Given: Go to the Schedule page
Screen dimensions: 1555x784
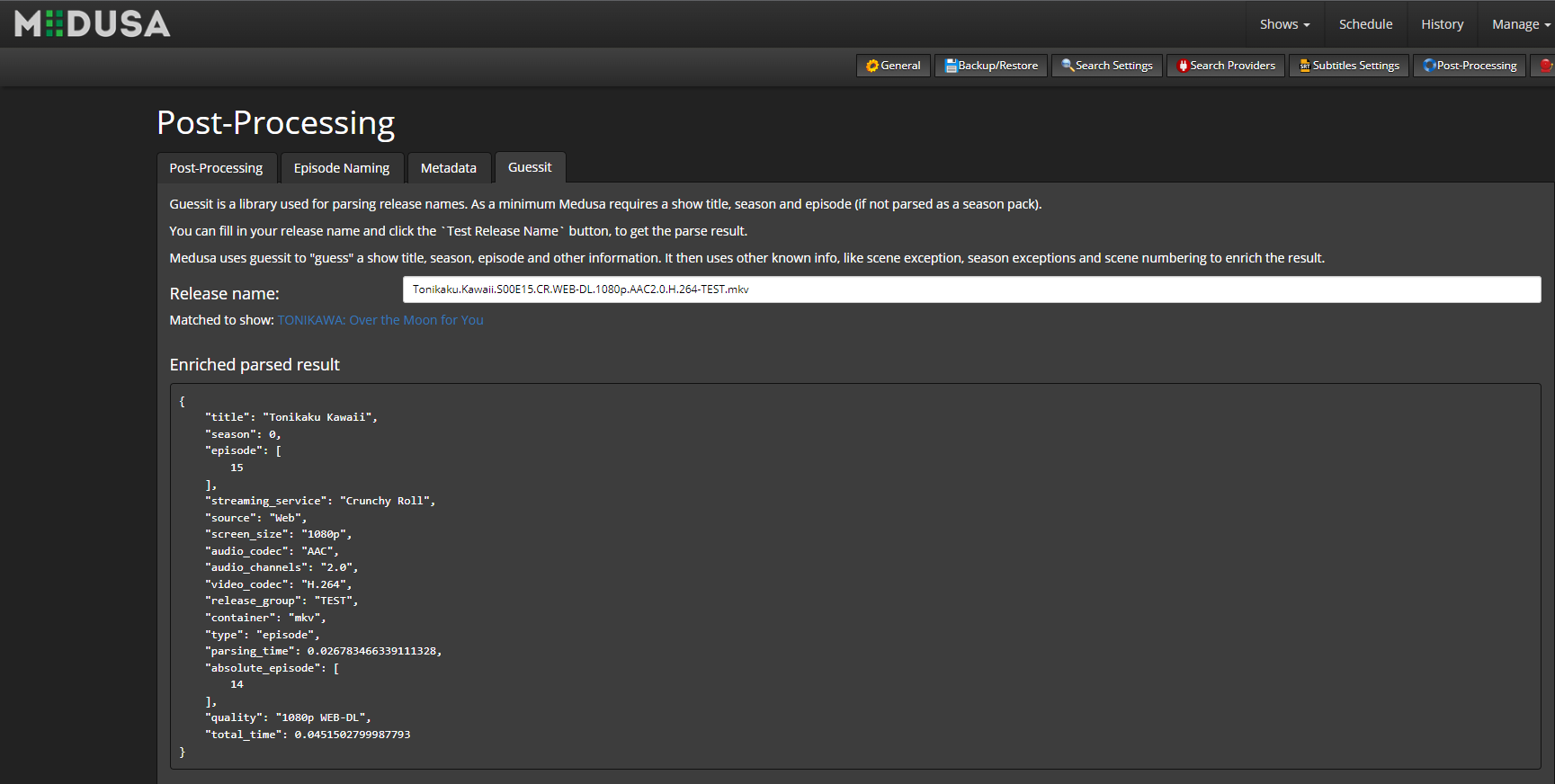Looking at the screenshot, I should coord(1365,24).
